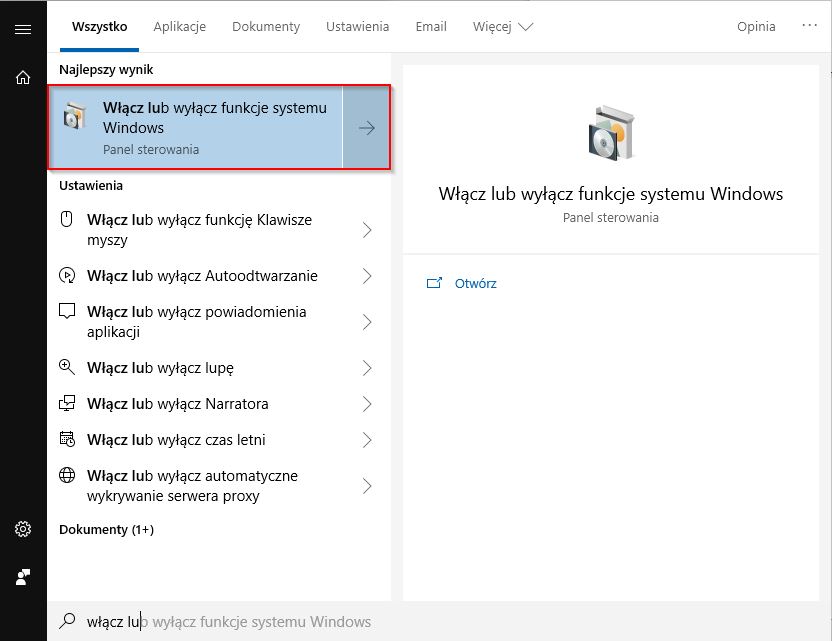The width and height of the screenshot is (832, 641).
Task: Click the notification icon beside powiadomienia aplikacji
Action: coord(66,311)
